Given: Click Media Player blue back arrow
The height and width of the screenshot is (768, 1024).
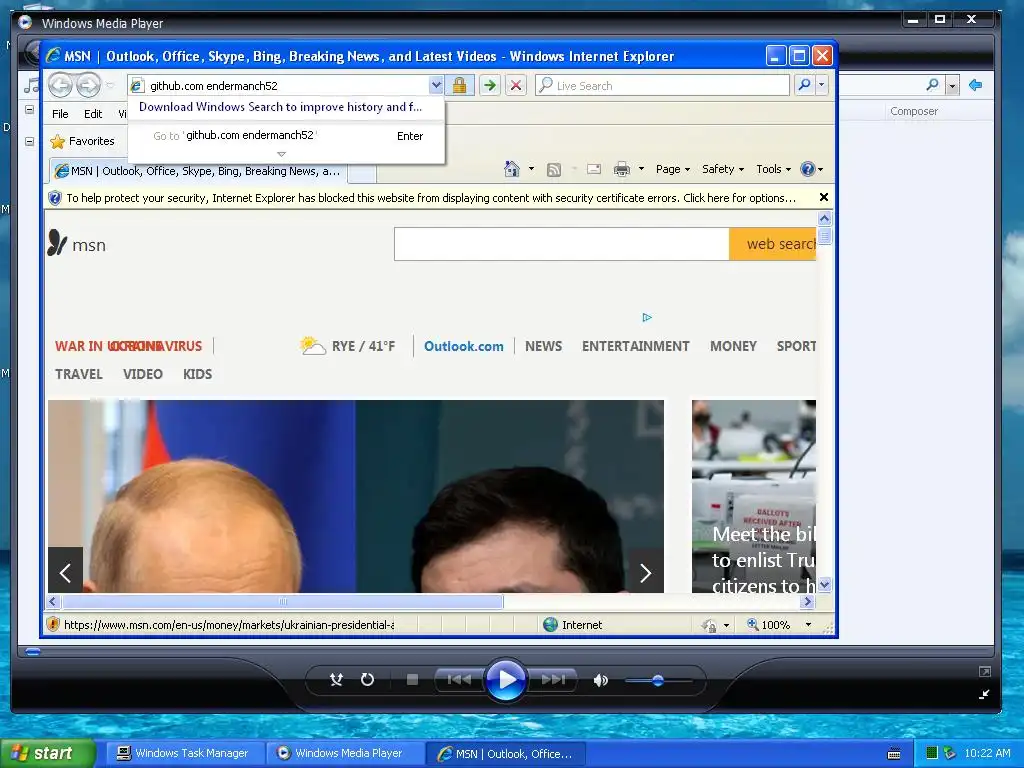Looking at the screenshot, I should click(x=976, y=85).
